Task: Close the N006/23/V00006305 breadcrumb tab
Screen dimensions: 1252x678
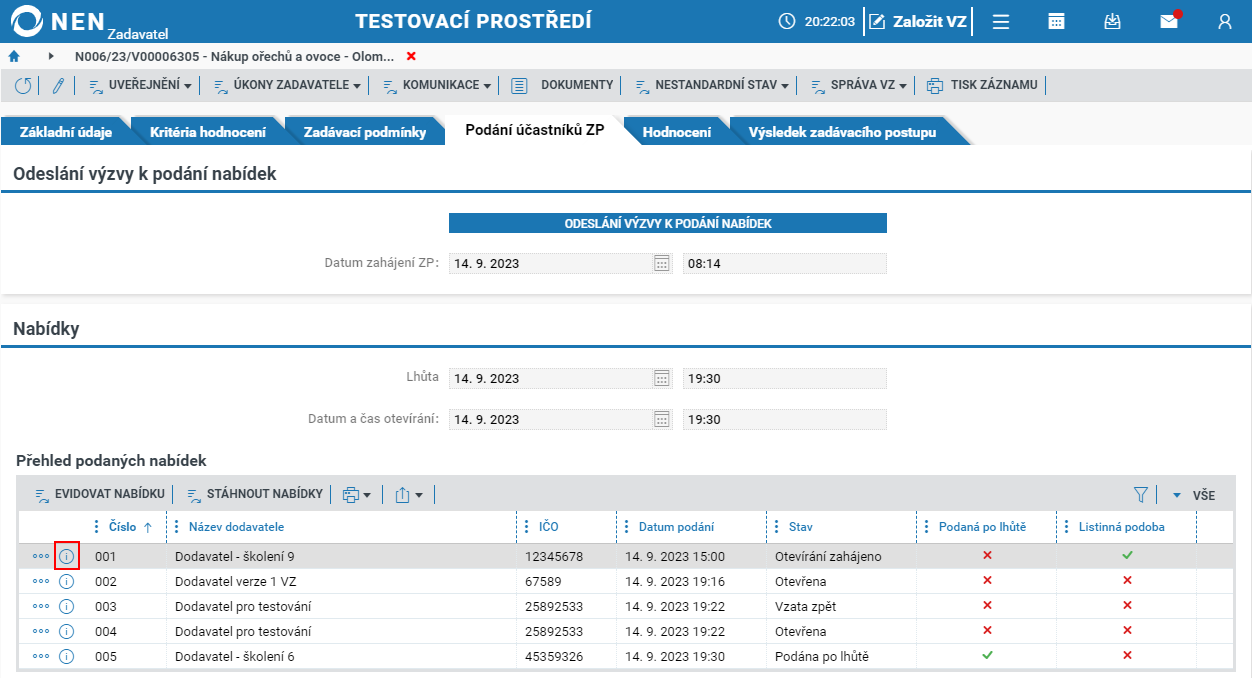Action: tap(411, 56)
